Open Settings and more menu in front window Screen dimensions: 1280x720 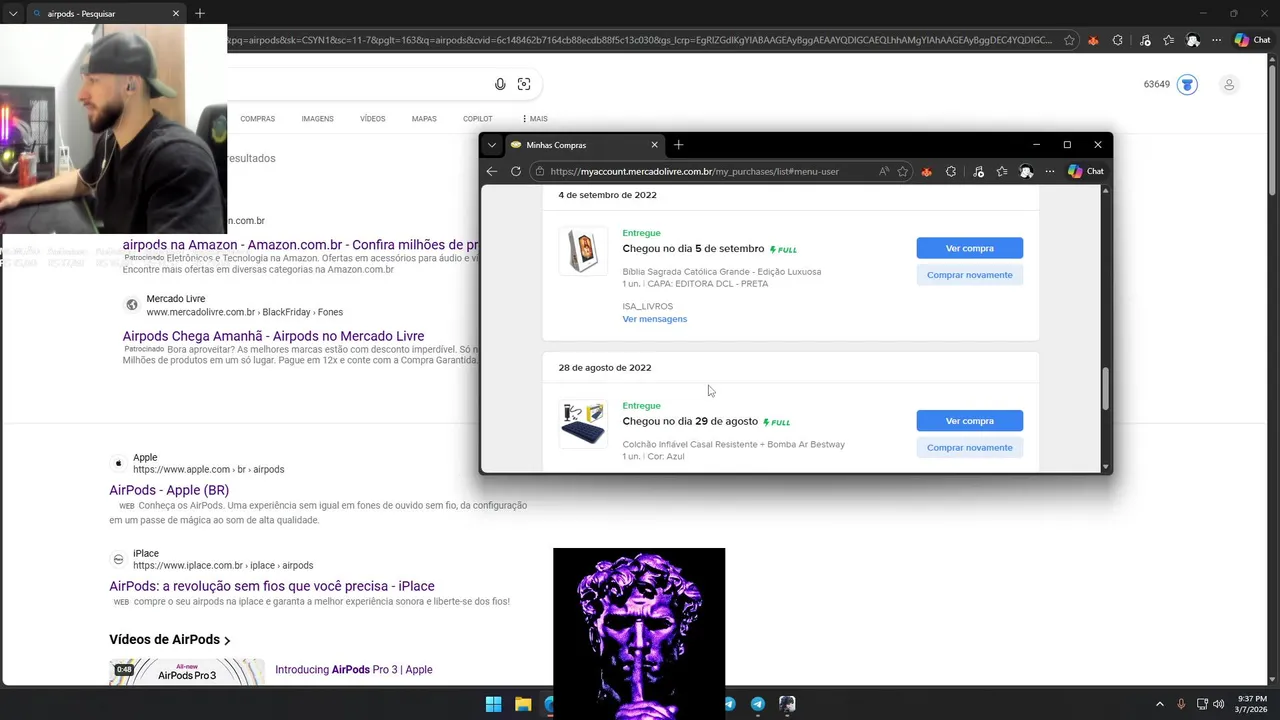(1050, 171)
